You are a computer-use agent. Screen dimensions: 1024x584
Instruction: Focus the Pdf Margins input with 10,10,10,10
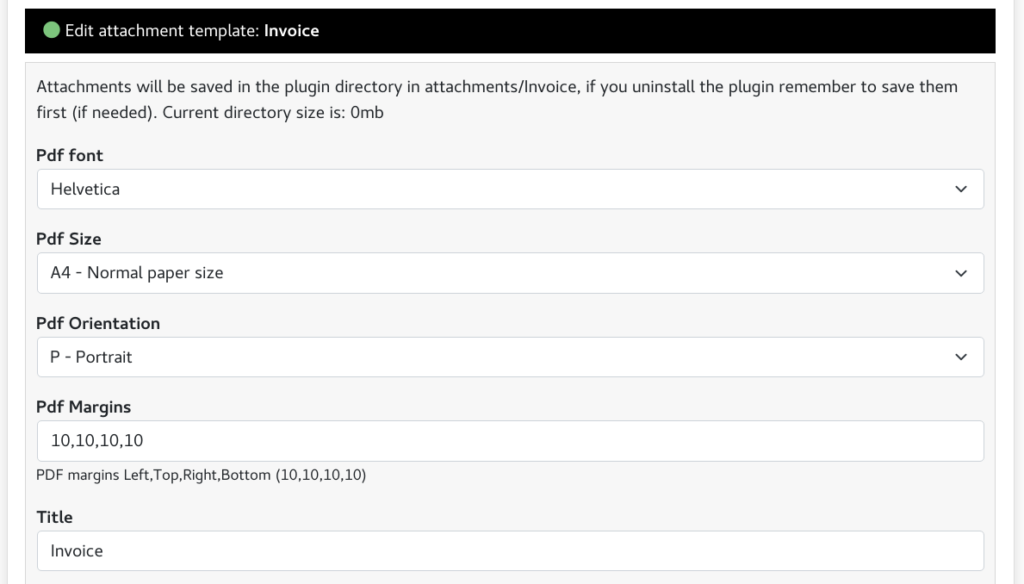[x=510, y=441]
